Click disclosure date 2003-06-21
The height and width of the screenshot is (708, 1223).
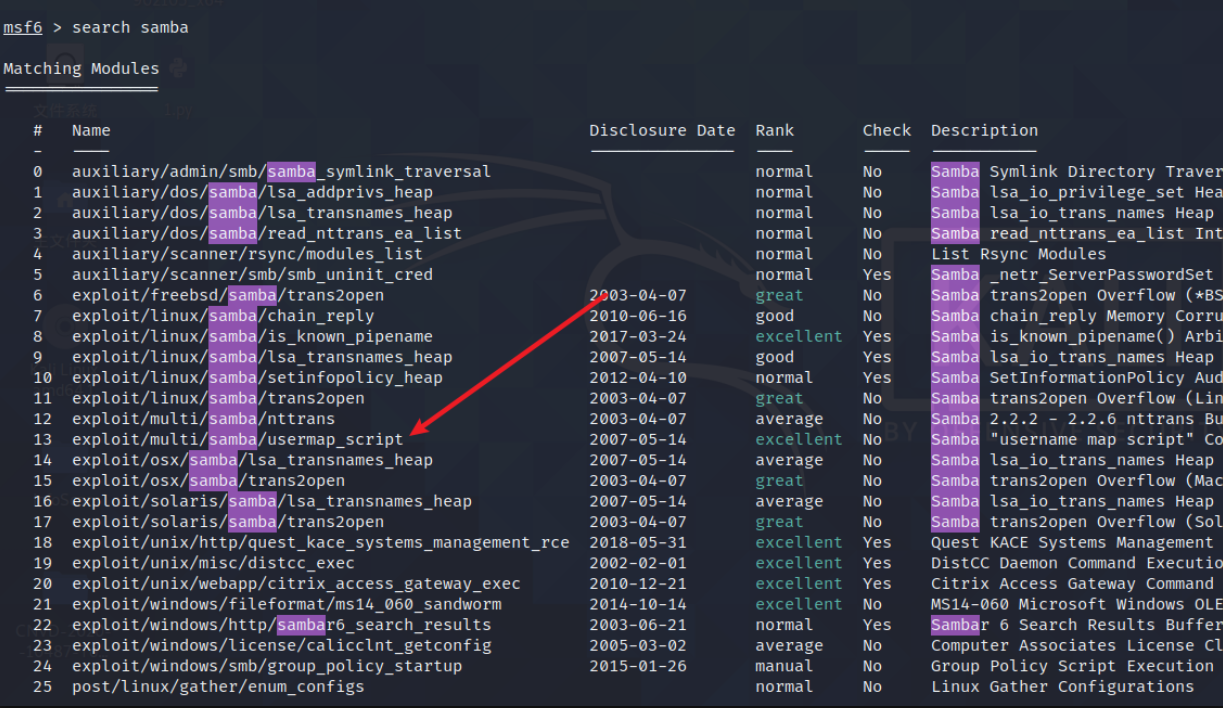(638, 625)
